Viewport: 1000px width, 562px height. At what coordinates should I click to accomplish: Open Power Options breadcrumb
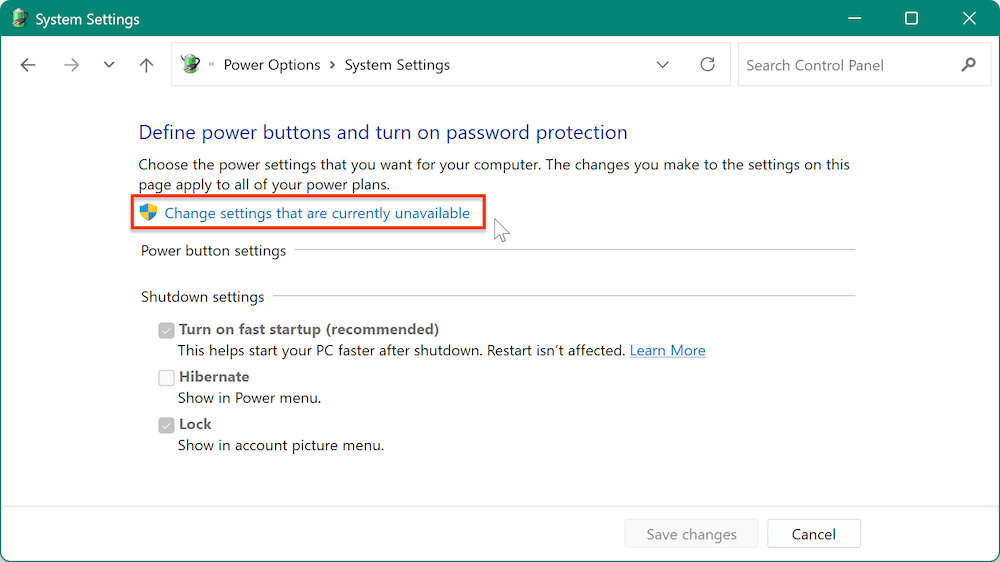(272, 65)
